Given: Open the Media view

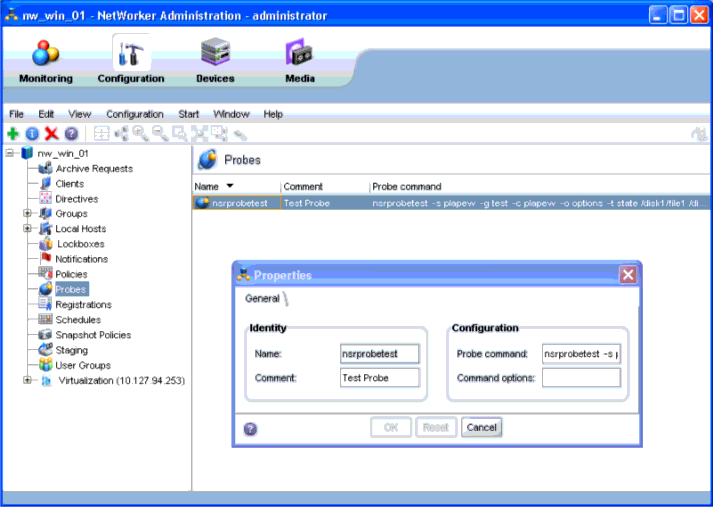Looking at the screenshot, I should tap(300, 61).
